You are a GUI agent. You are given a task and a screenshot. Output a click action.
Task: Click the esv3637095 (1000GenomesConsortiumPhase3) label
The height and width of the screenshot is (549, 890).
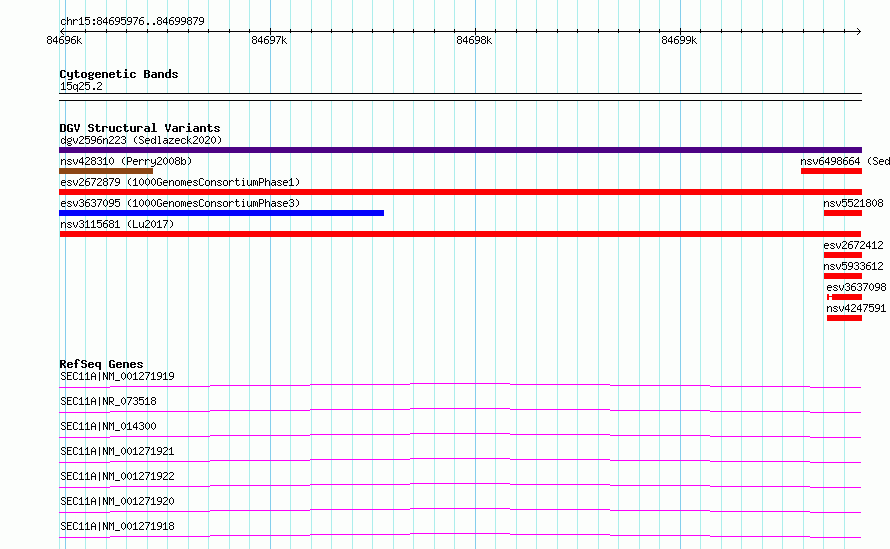click(180, 203)
